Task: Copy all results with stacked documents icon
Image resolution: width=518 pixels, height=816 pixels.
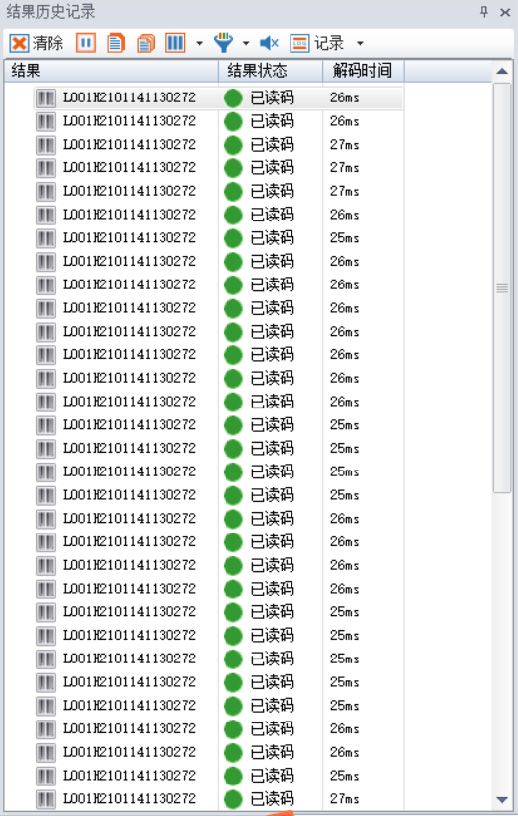Action: (146, 43)
